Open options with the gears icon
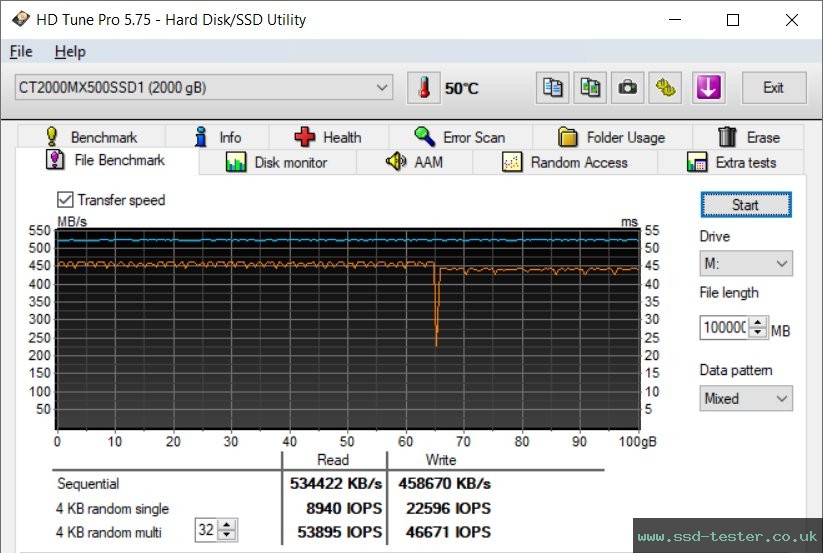The width and height of the screenshot is (823, 553). click(x=665, y=88)
